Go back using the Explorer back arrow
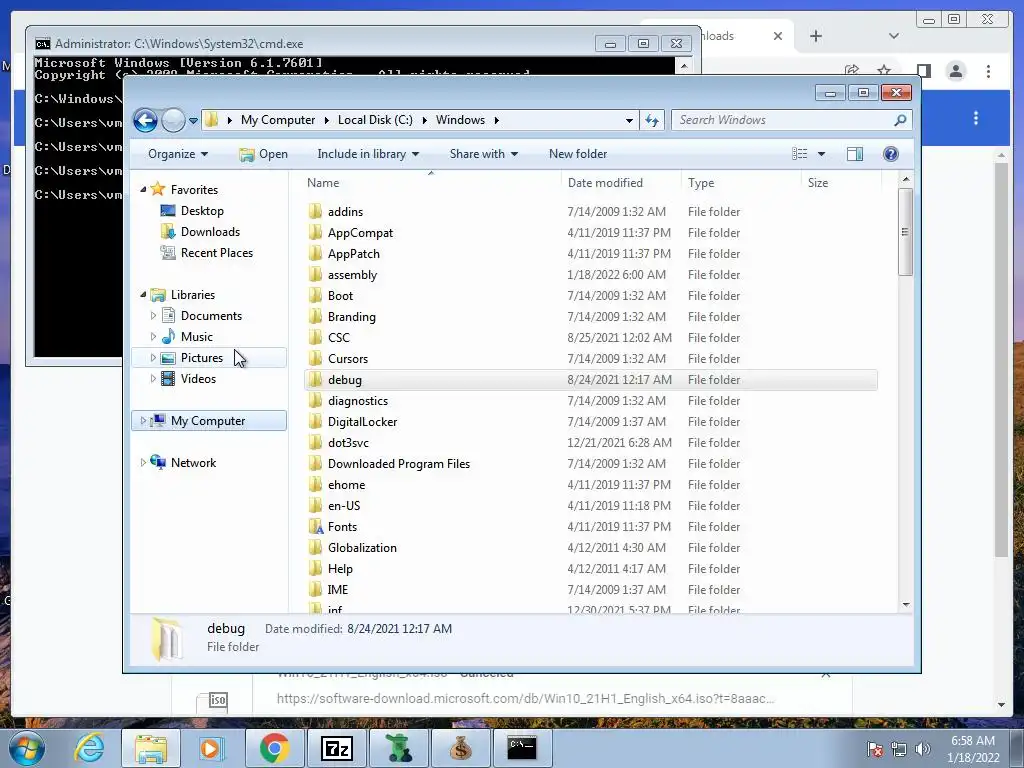Viewport: 1024px width, 768px height. (x=145, y=120)
